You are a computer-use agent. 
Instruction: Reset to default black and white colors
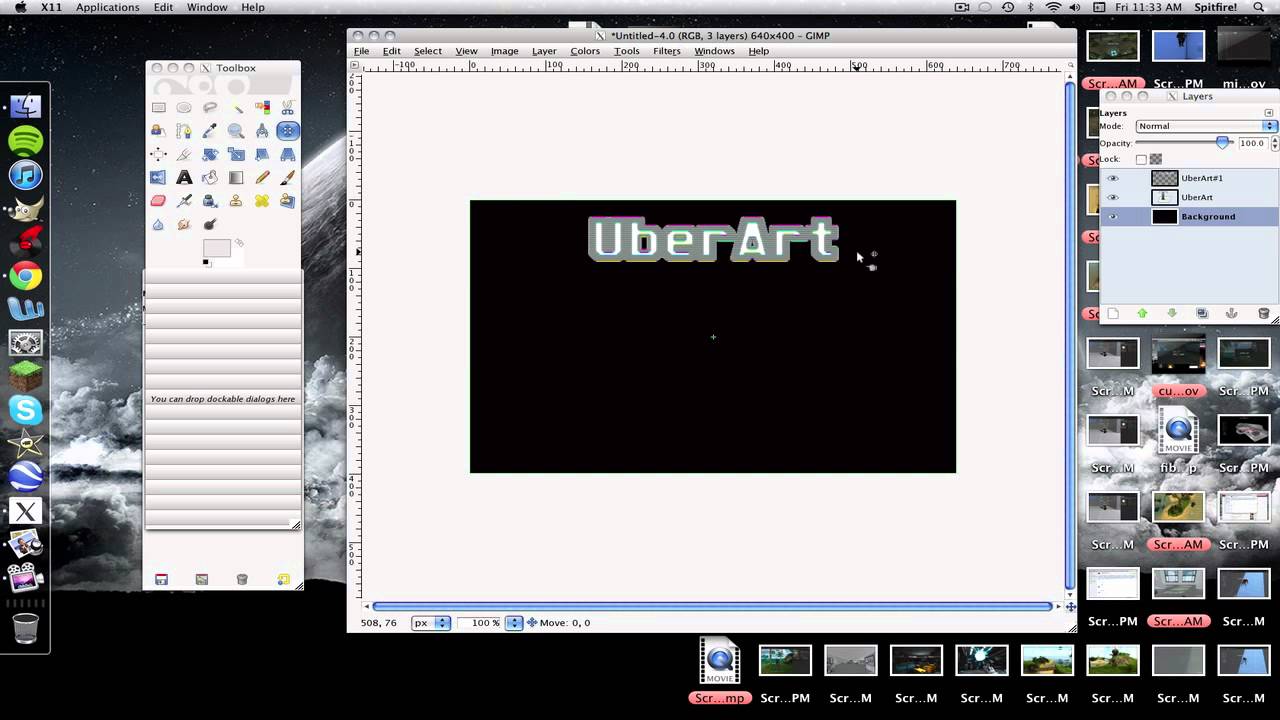[x=206, y=263]
